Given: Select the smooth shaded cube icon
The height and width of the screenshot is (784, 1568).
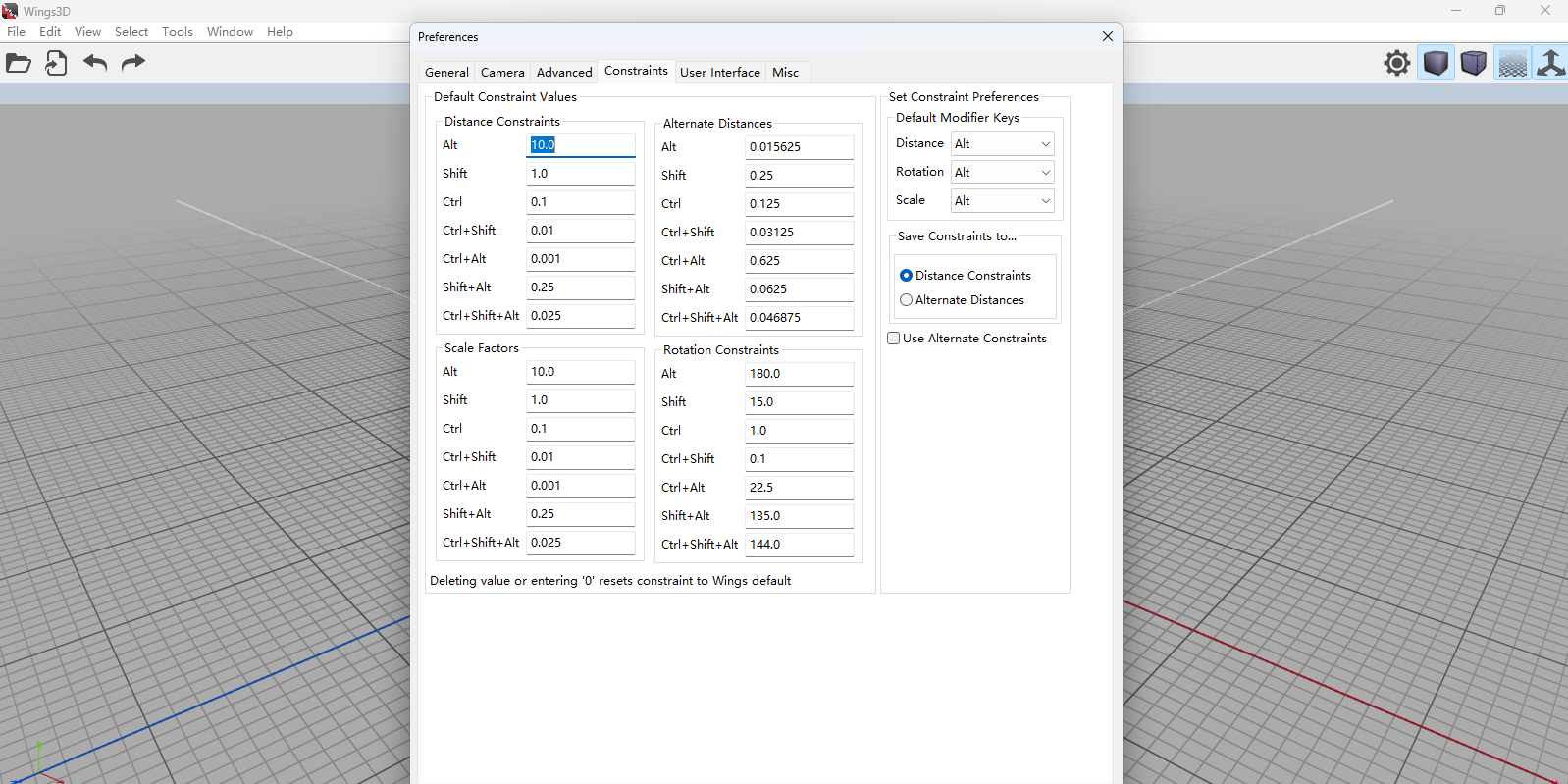Looking at the screenshot, I should (1436, 64).
